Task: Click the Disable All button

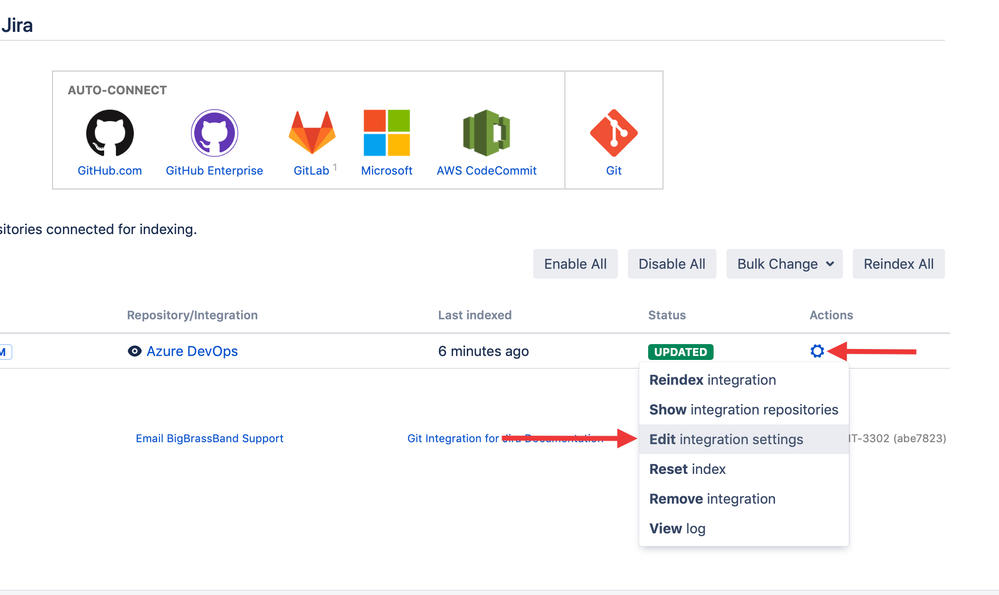Action: pos(672,264)
